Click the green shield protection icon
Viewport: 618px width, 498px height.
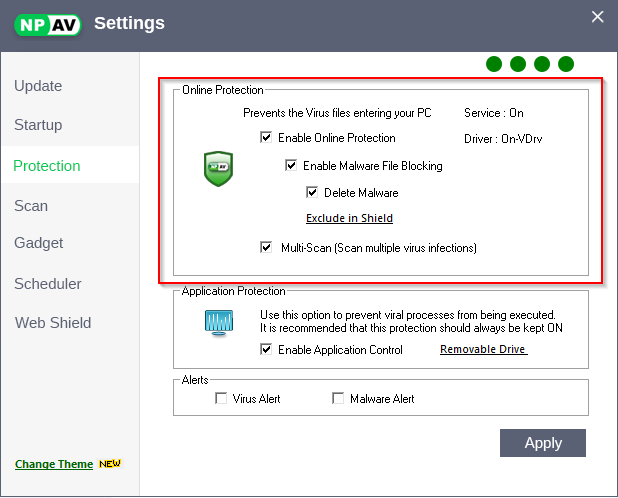click(x=218, y=168)
